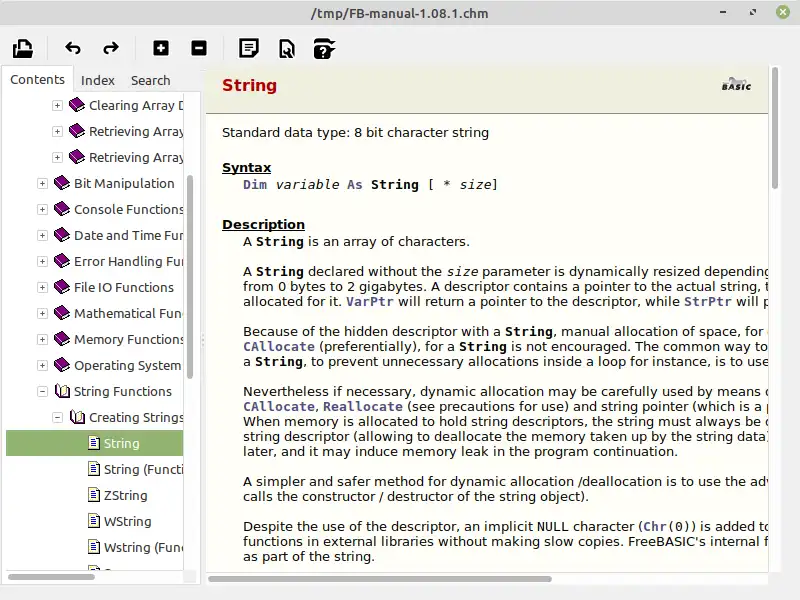Viewport: 800px width, 600px height.
Task: Expand the Console Functions node
Action: (x=42, y=210)
